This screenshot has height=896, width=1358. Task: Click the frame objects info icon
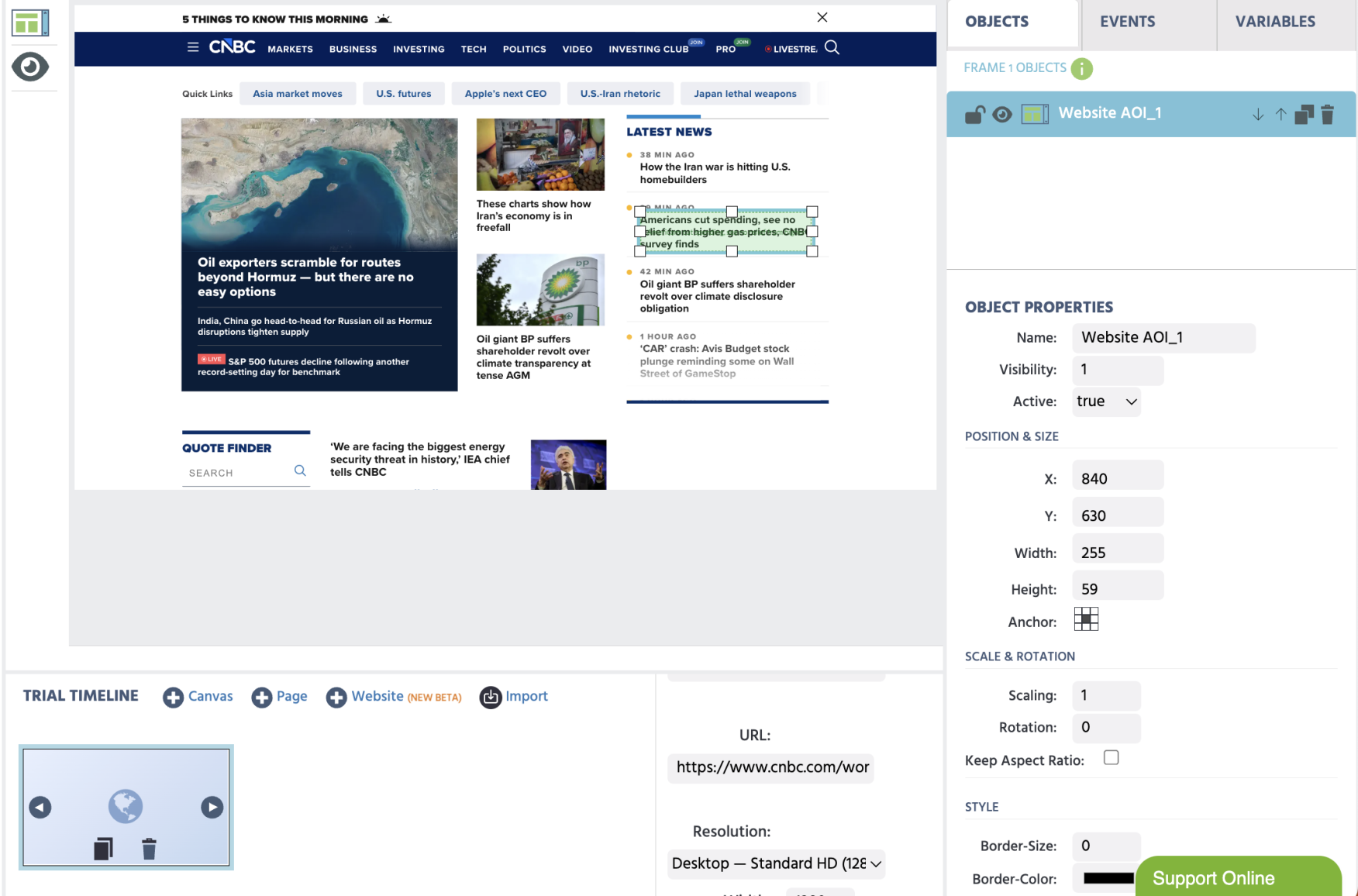pos(1081,69)
